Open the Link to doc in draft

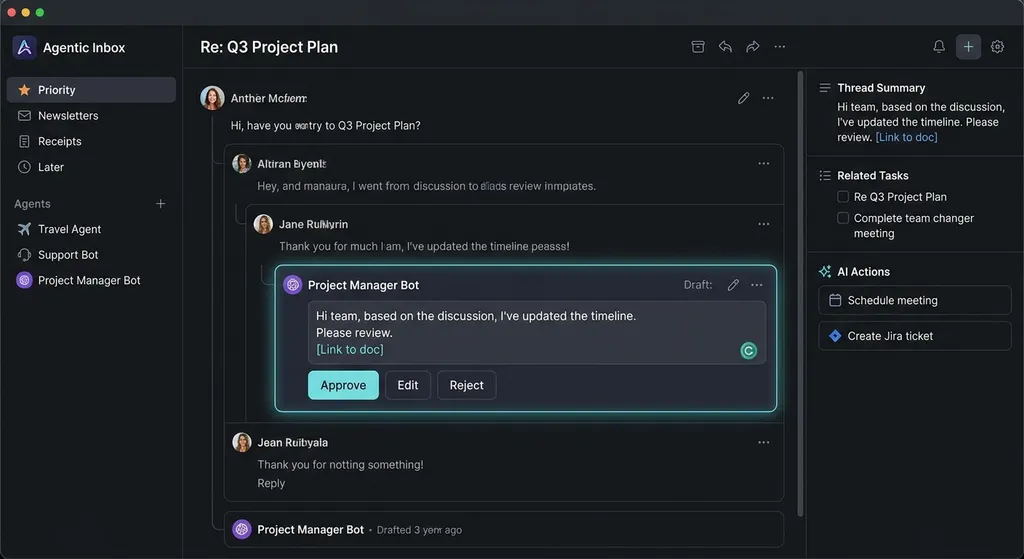pyautogui.click(x=350, y=349)
